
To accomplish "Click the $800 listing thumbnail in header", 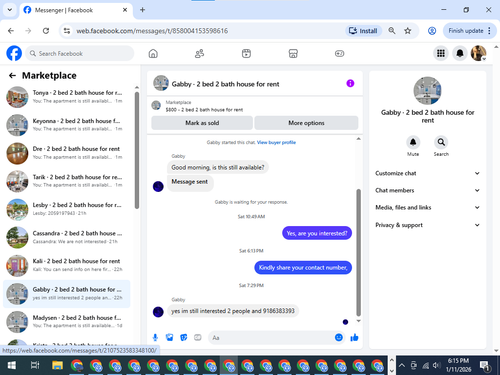I will pos(156,105).
